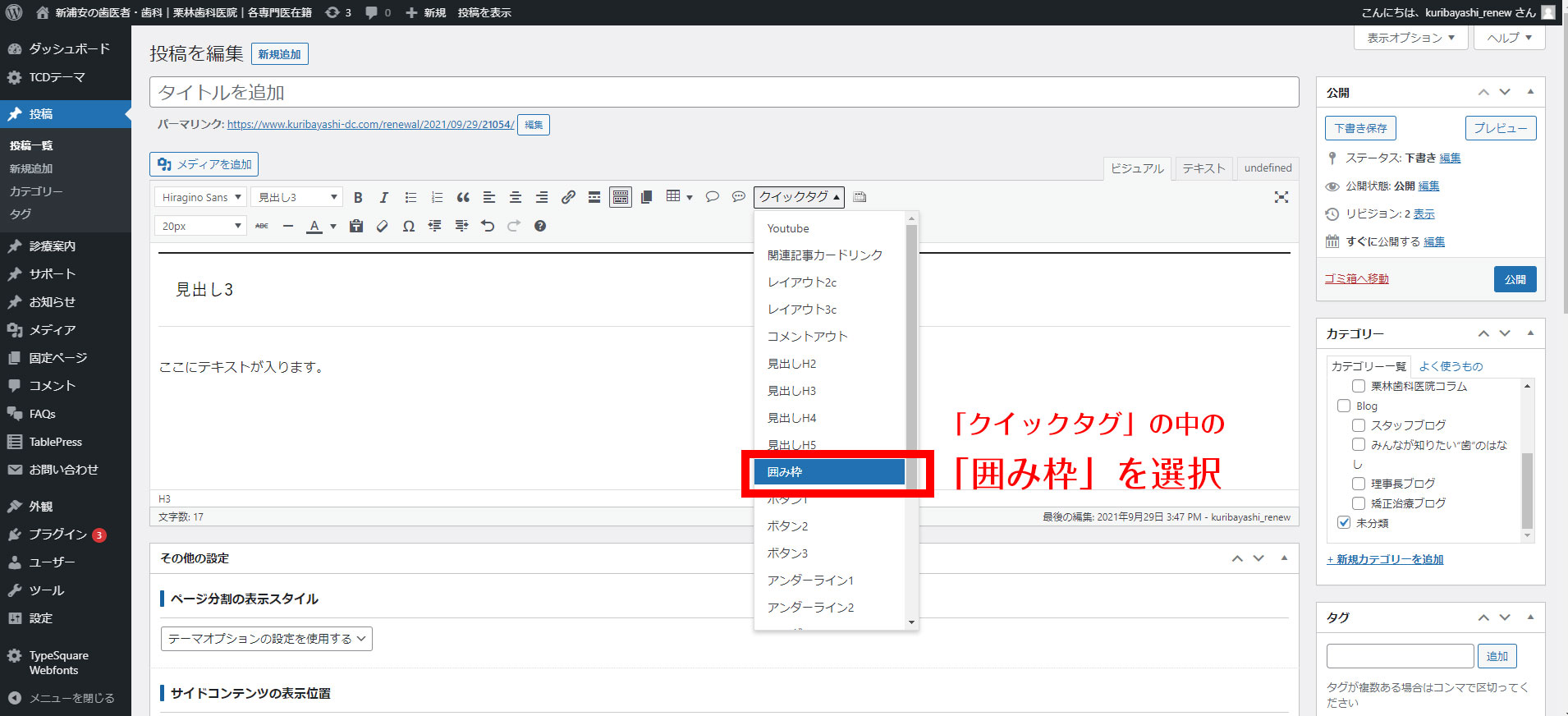1568x716 pixels.
Task: Toggle bold formatting in the editor toolbar
Action: pos(358,197)
